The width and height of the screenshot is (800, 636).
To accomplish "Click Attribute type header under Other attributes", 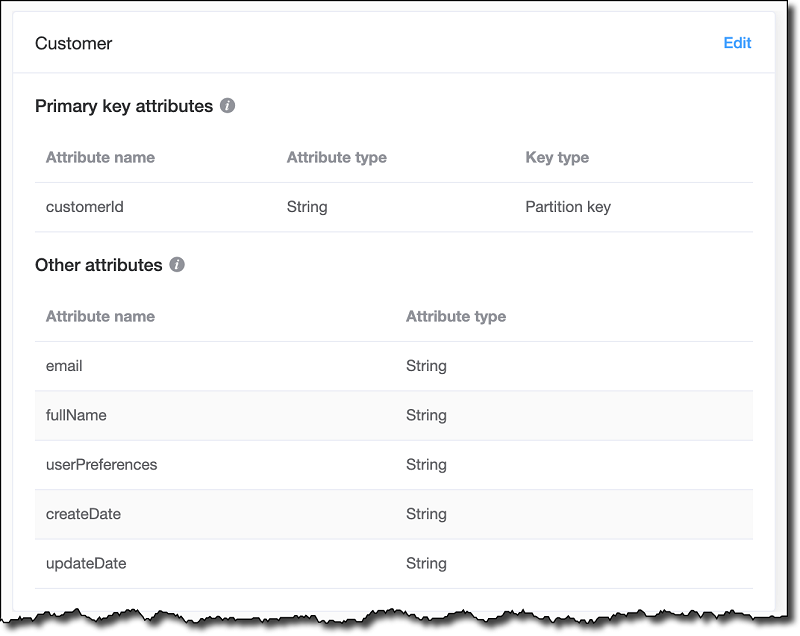I will point(455,316).
